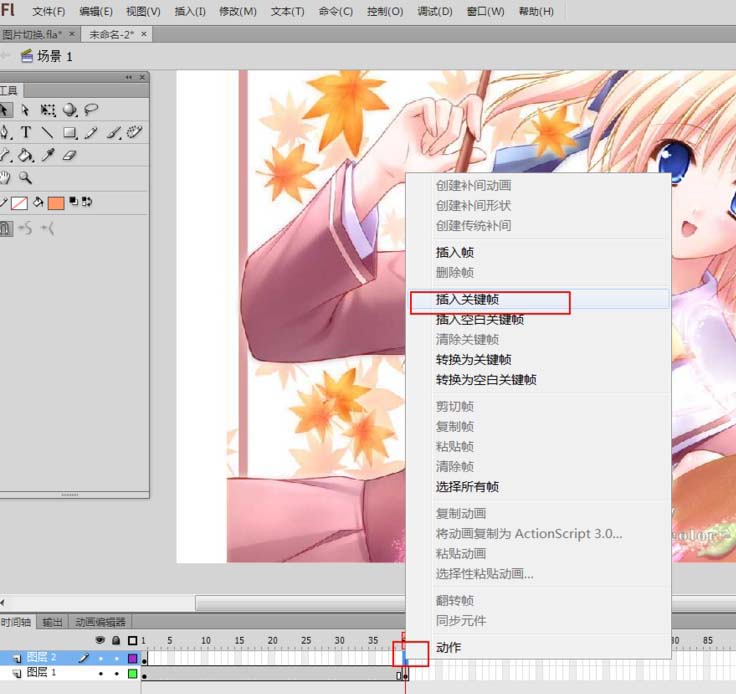Open the 调试(D) menu
This screenshot has height=694, width=736.
[435, 11]
